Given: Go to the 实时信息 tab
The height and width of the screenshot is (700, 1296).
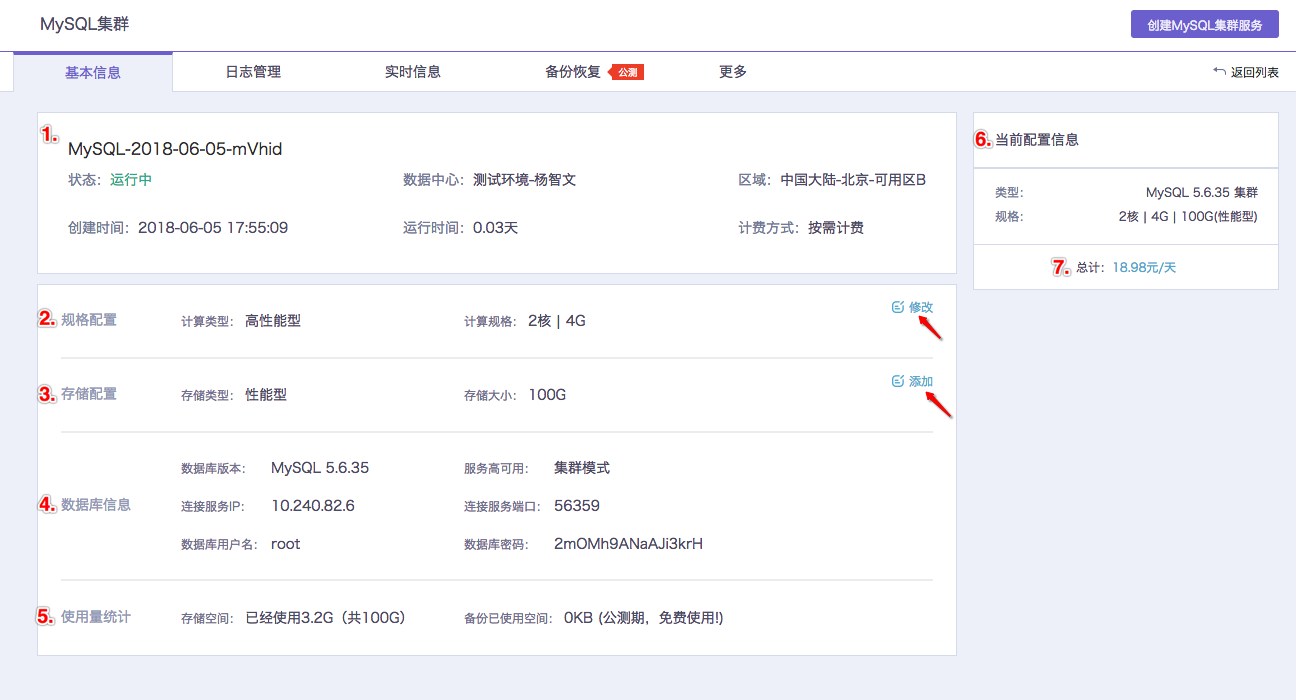Looking at the screenshot, I should click(413, 72).
